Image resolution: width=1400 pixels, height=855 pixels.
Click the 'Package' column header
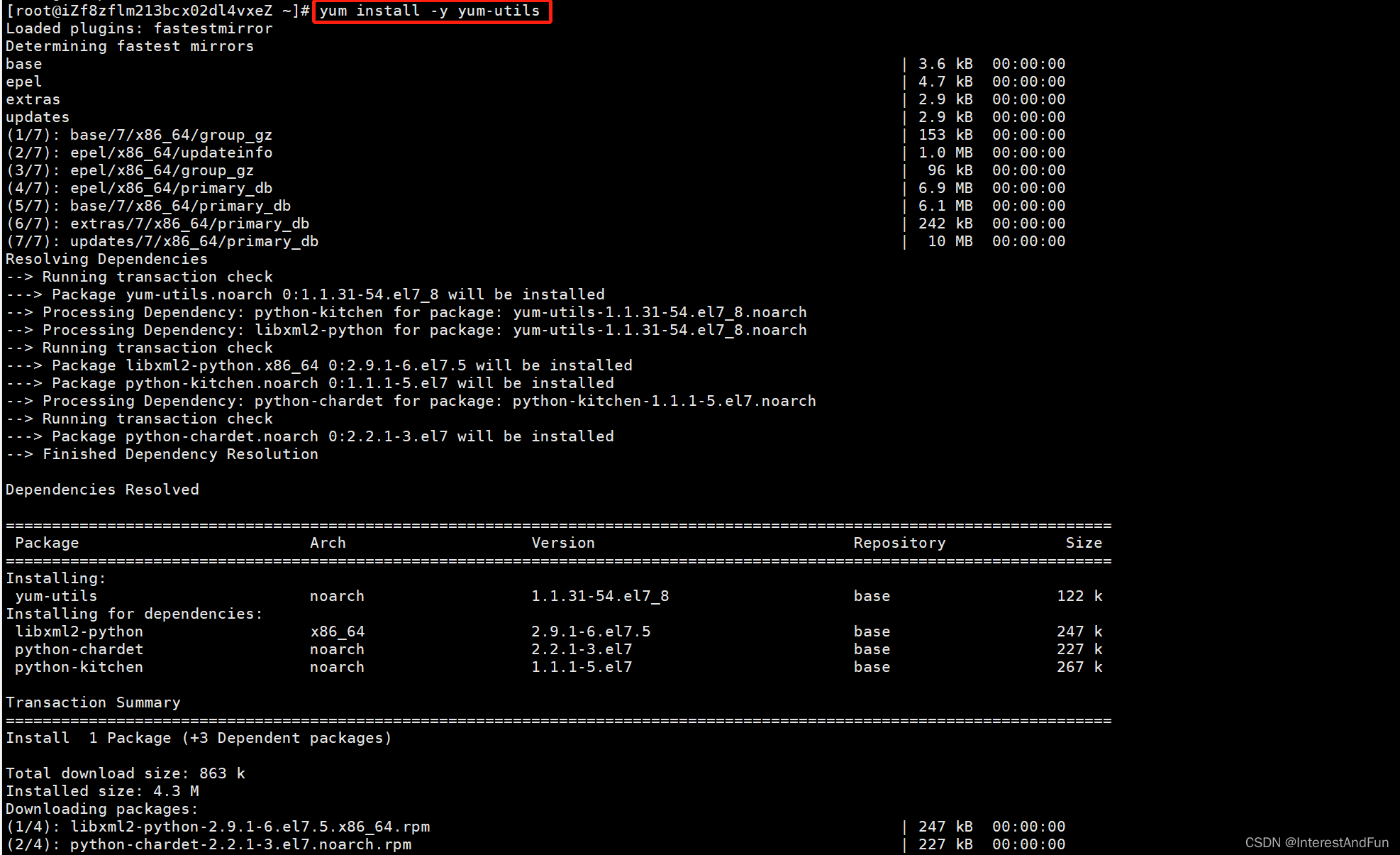(47, 543)
